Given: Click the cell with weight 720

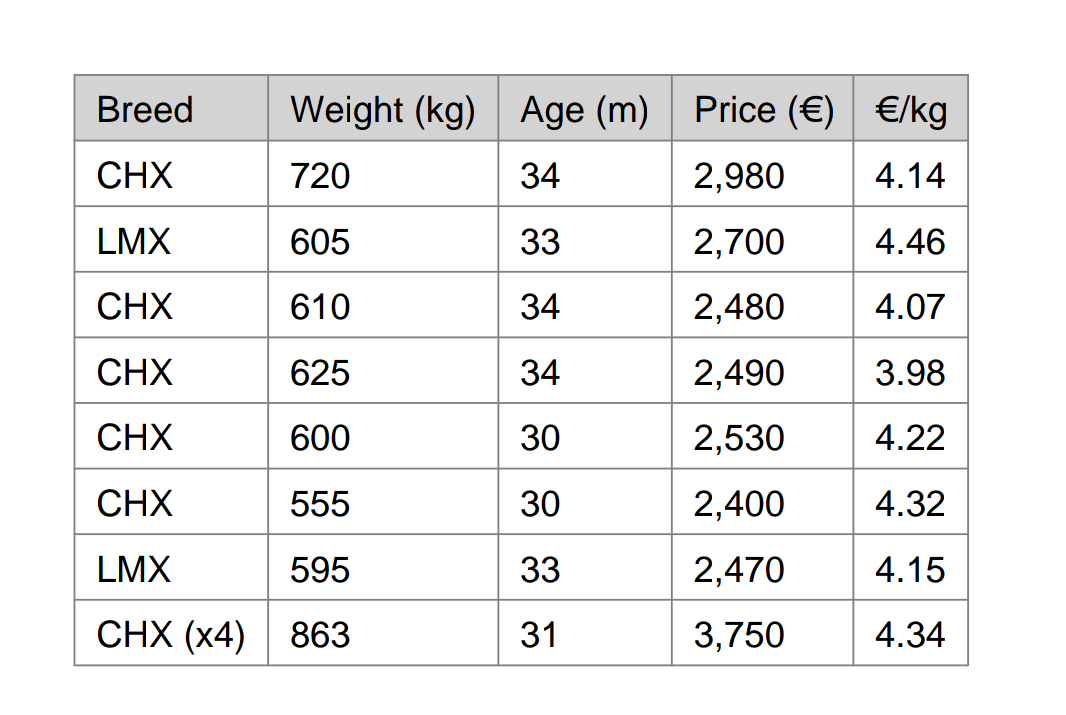Looking at the screenshot, I should (383, 174).
